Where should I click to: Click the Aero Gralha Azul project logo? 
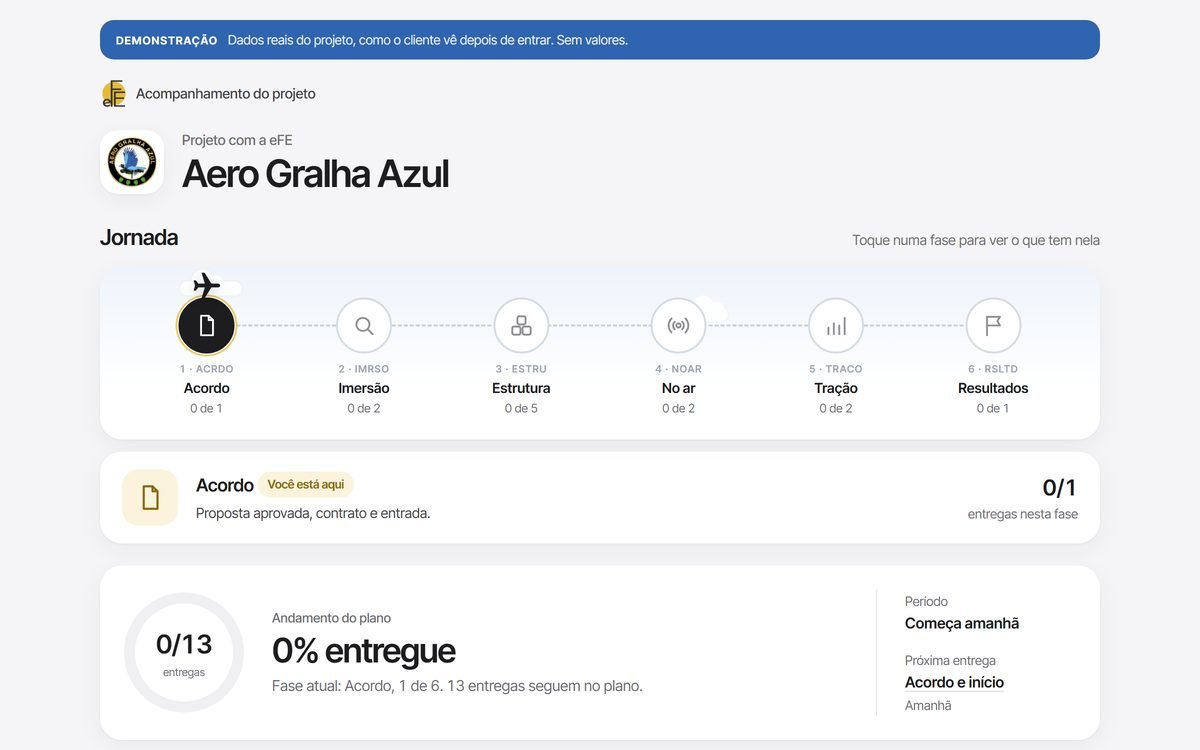[132, 162]
